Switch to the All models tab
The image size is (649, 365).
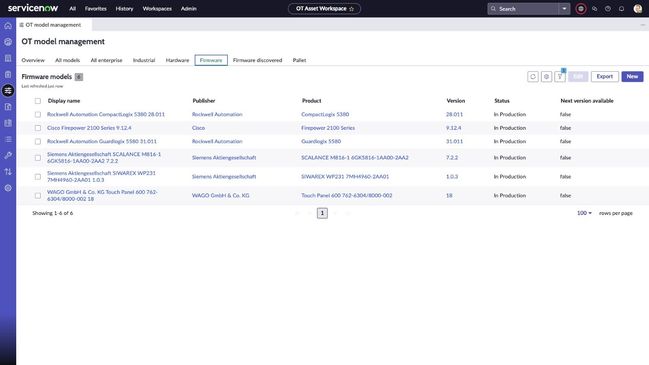(x=67, y=60)
